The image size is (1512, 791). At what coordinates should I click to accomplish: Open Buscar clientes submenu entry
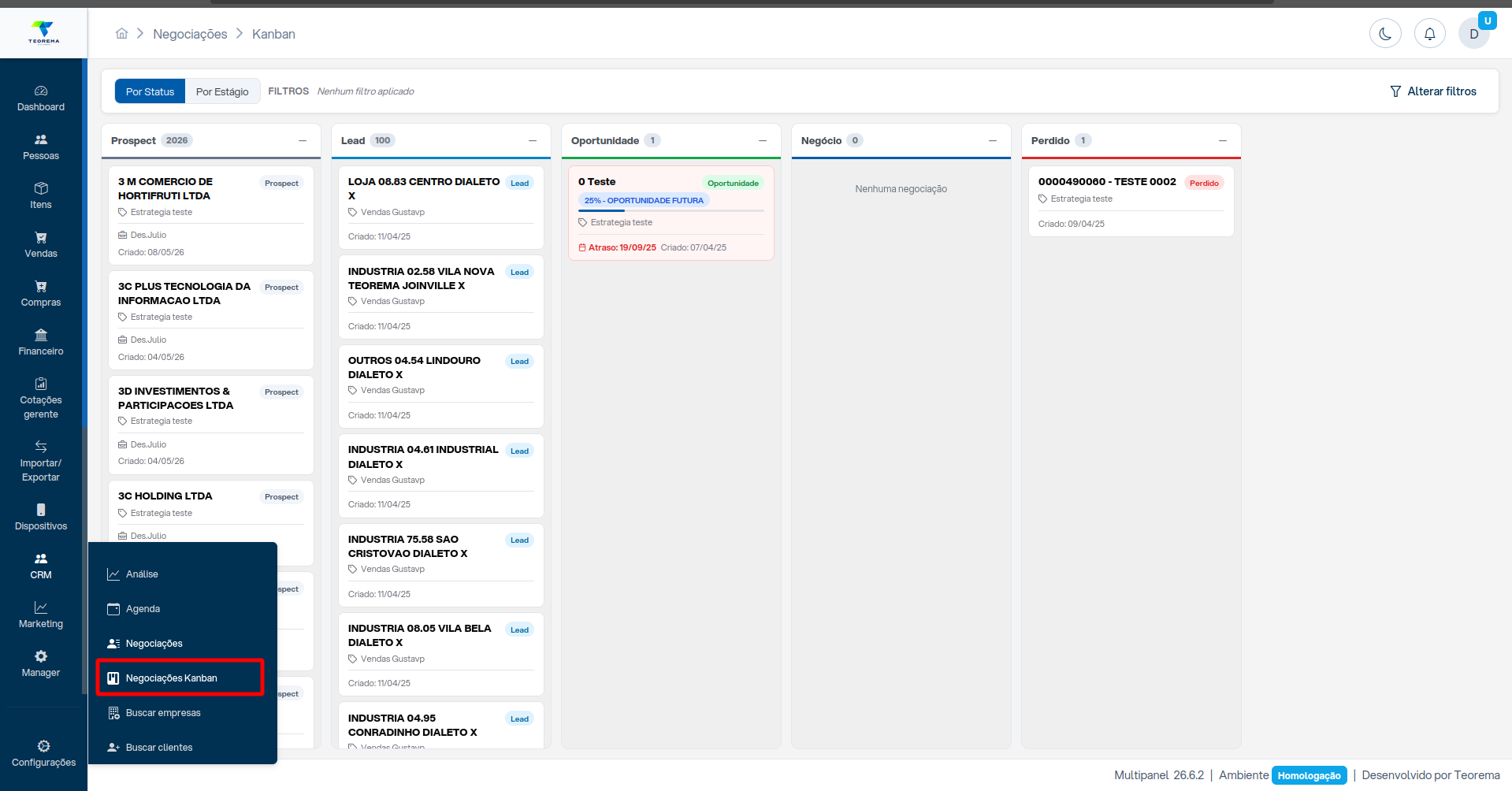(x=183, y=748)
